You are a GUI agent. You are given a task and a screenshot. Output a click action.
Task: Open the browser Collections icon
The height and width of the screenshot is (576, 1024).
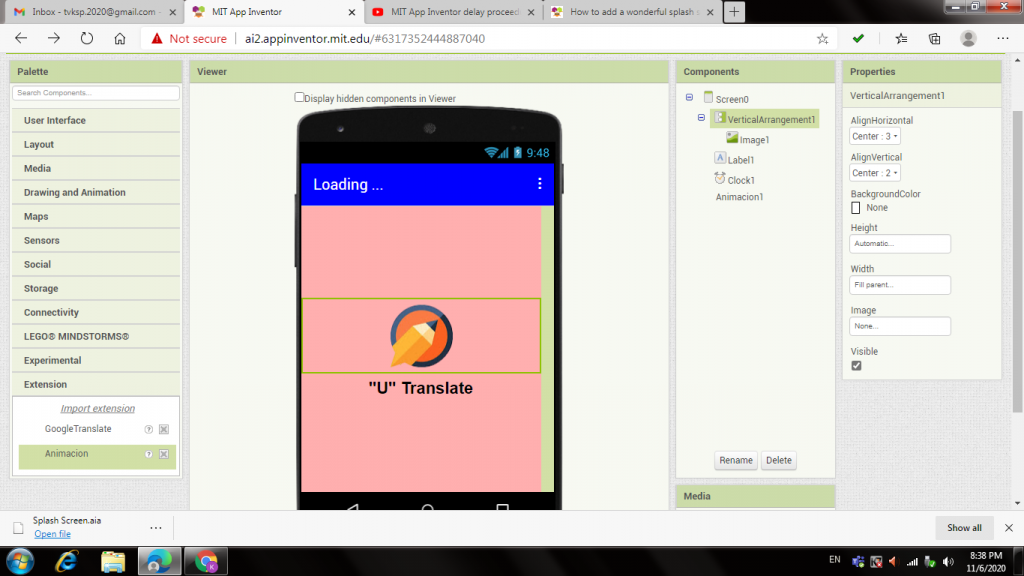(x=935, y=39)
